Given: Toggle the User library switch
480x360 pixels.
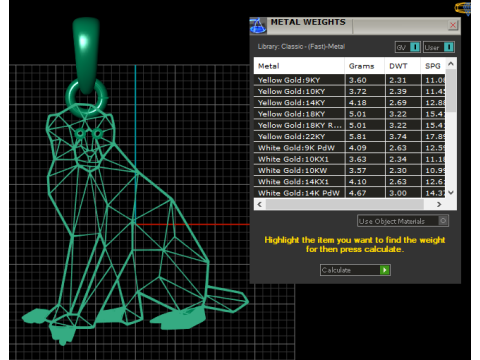Looking at the screenshot, I should 439,47.
